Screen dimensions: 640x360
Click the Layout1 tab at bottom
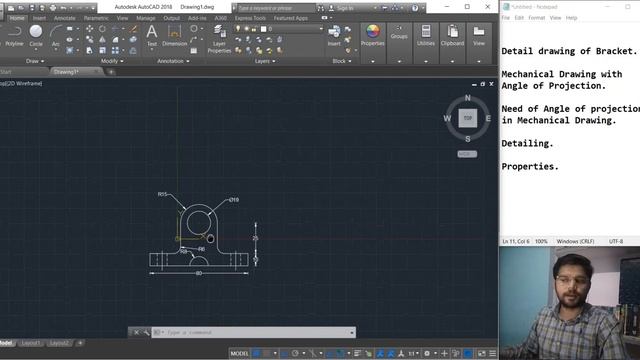31,343
